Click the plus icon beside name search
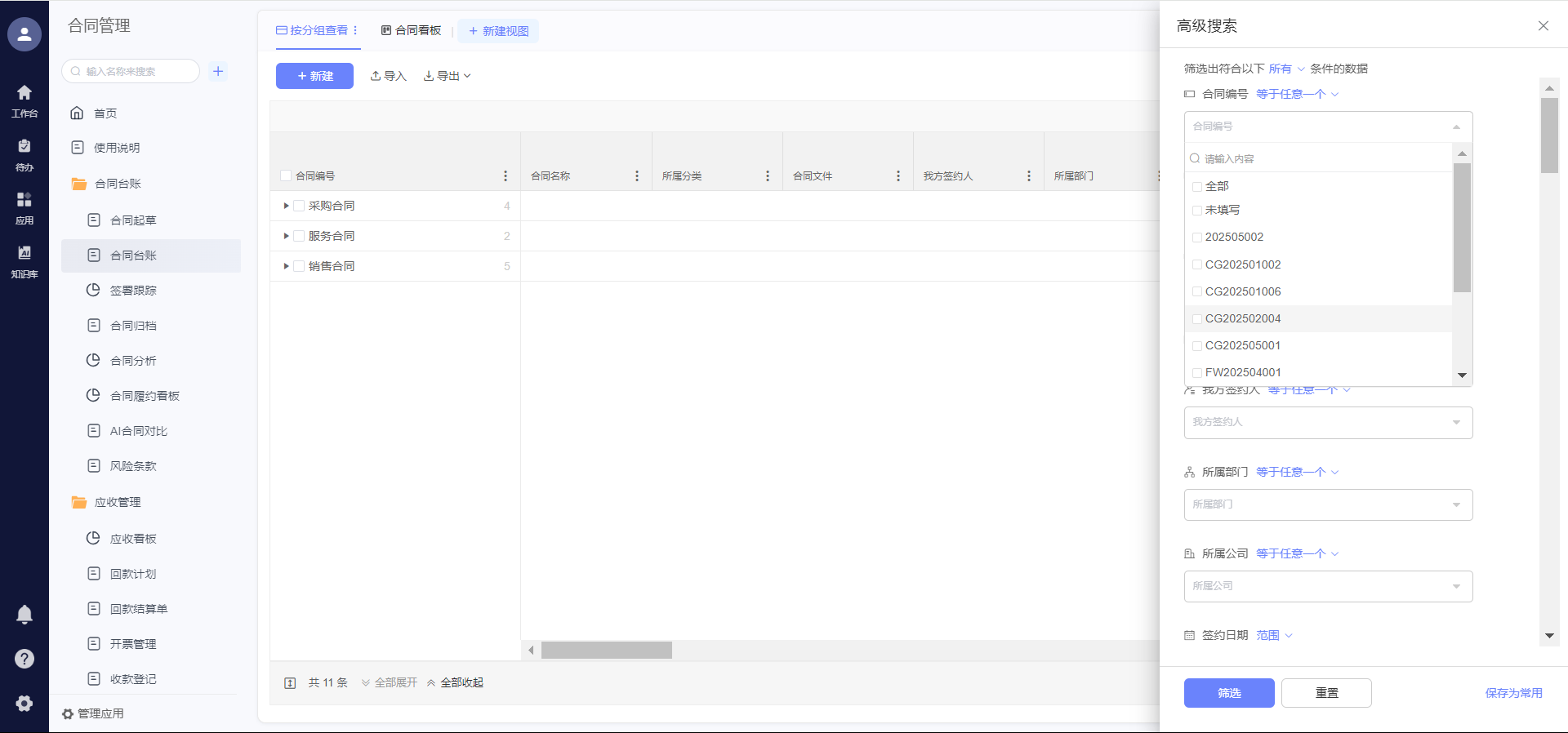Screen dimensions: 1568x733 coord(218,71)
